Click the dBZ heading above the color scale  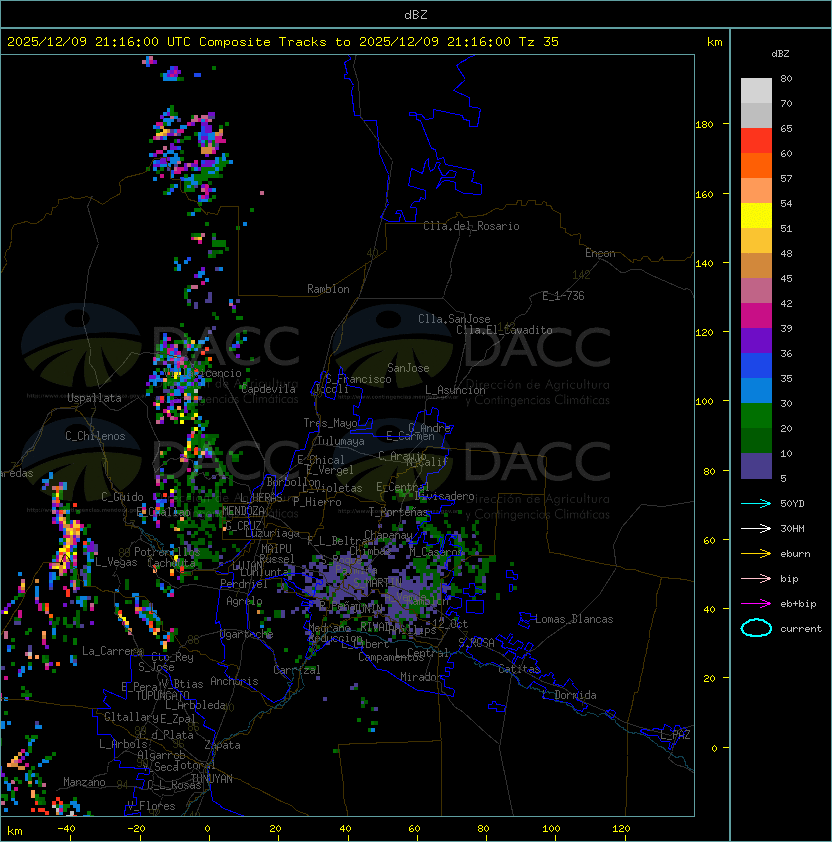pyautogui.click(x=780, y=54)
